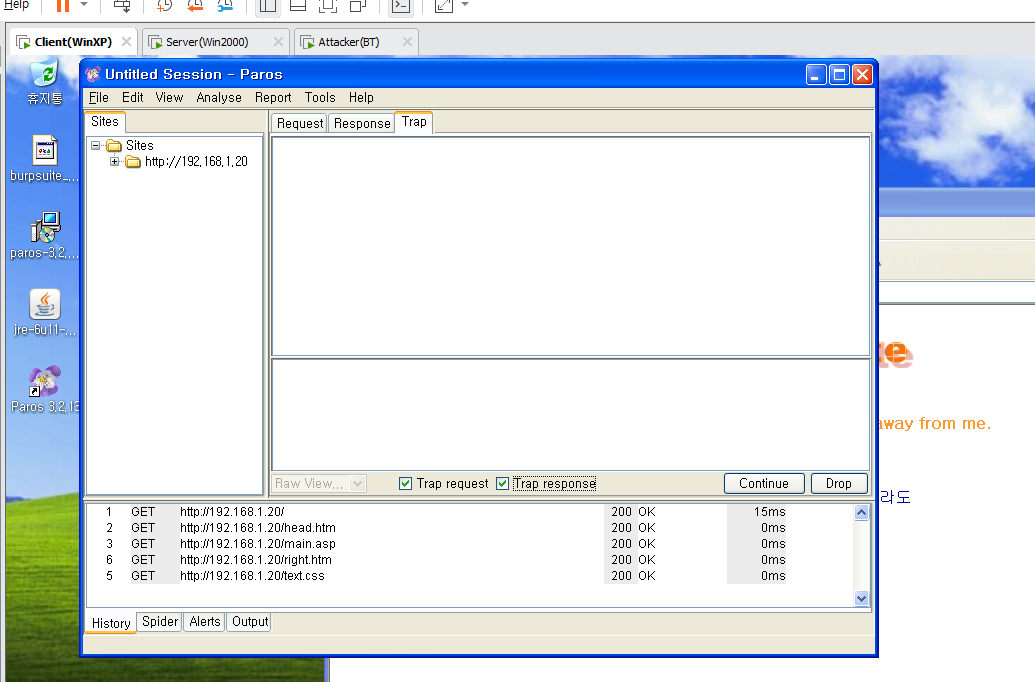Collapse the Sites root tree node
1035x682 pixels.
(96, 145)
